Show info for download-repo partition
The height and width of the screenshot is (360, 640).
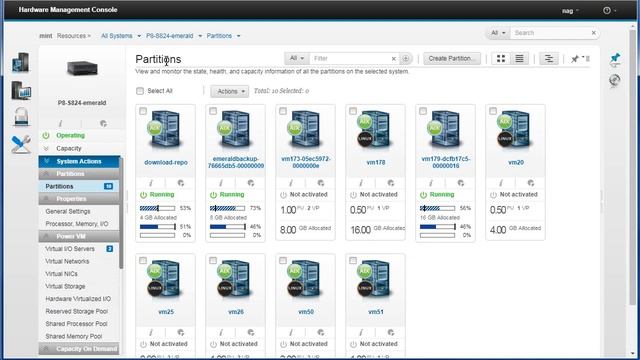click(151, 183)
